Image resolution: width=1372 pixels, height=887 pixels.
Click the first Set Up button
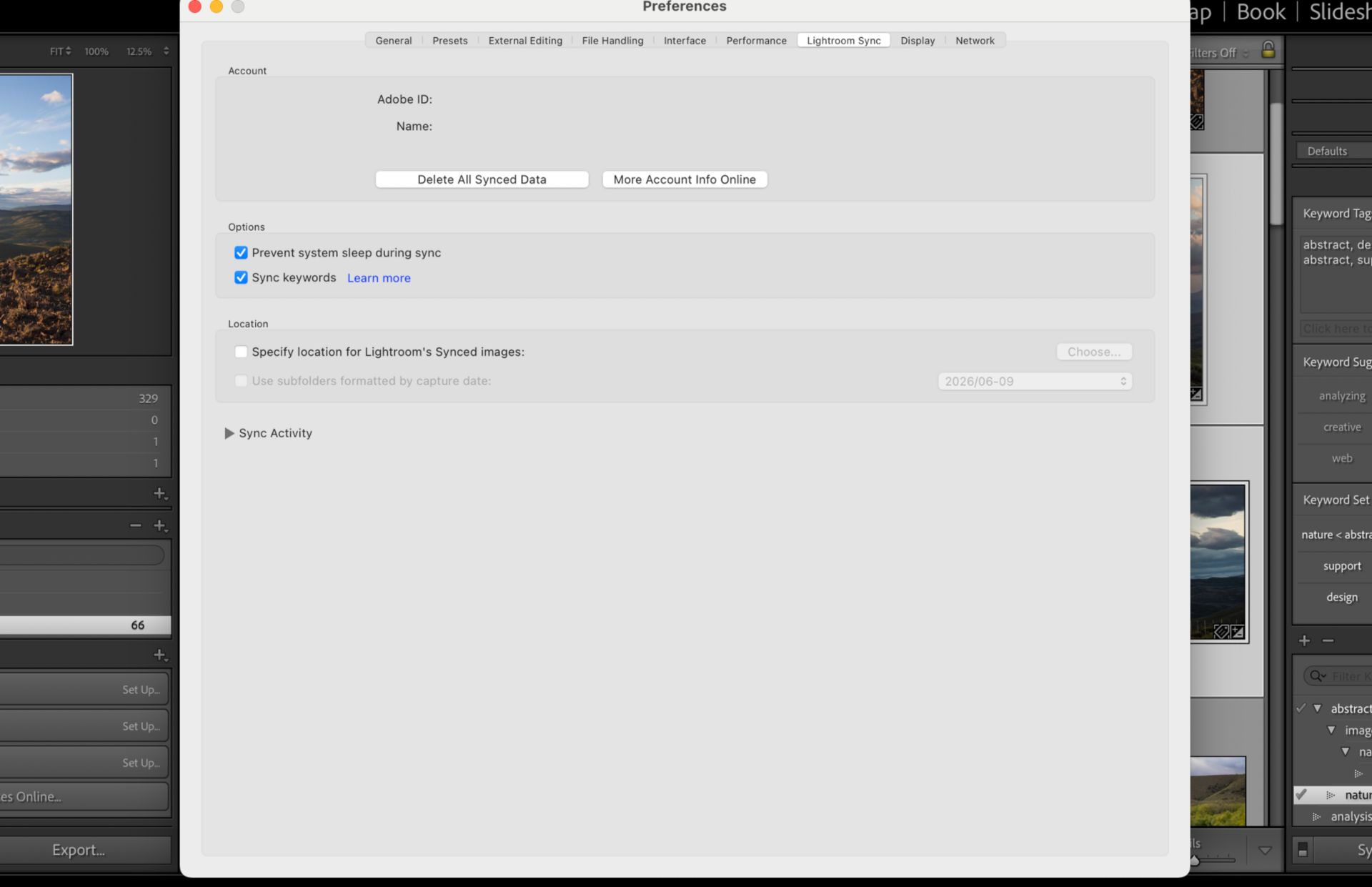point(84,690)
